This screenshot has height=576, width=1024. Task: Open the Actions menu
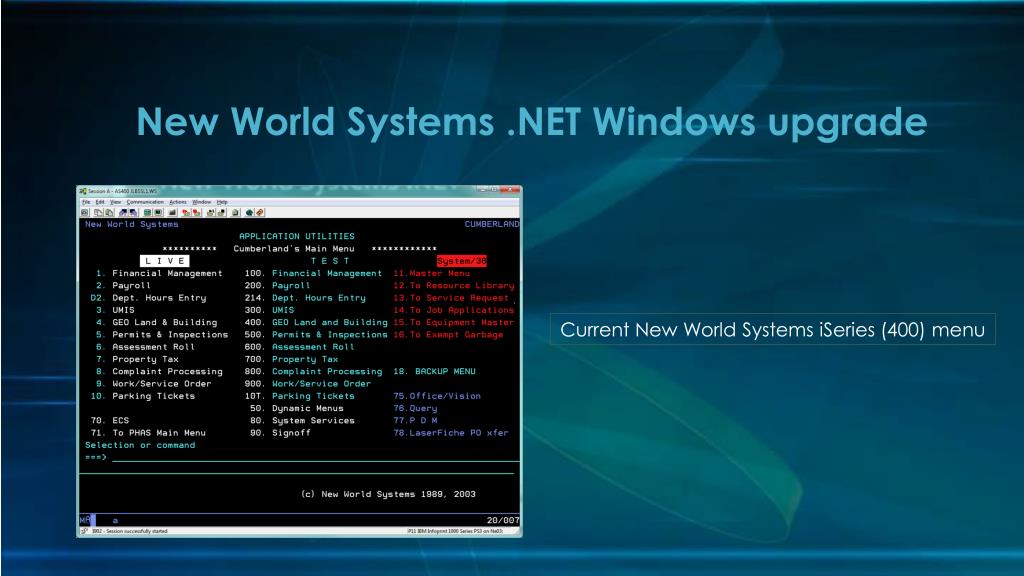click(x=178, y=202)
